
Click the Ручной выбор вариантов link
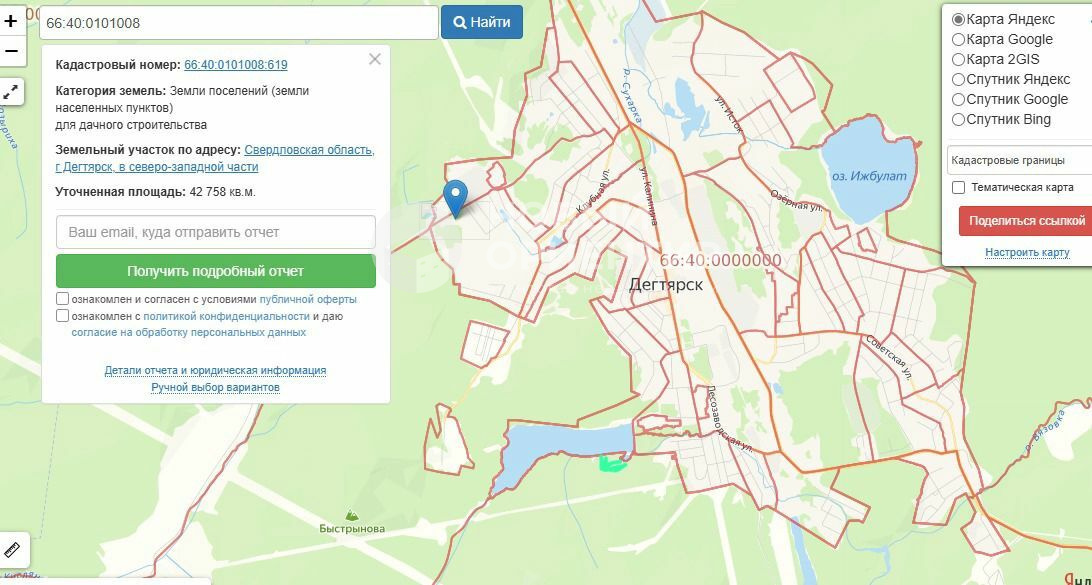click(x=215, y=387)
